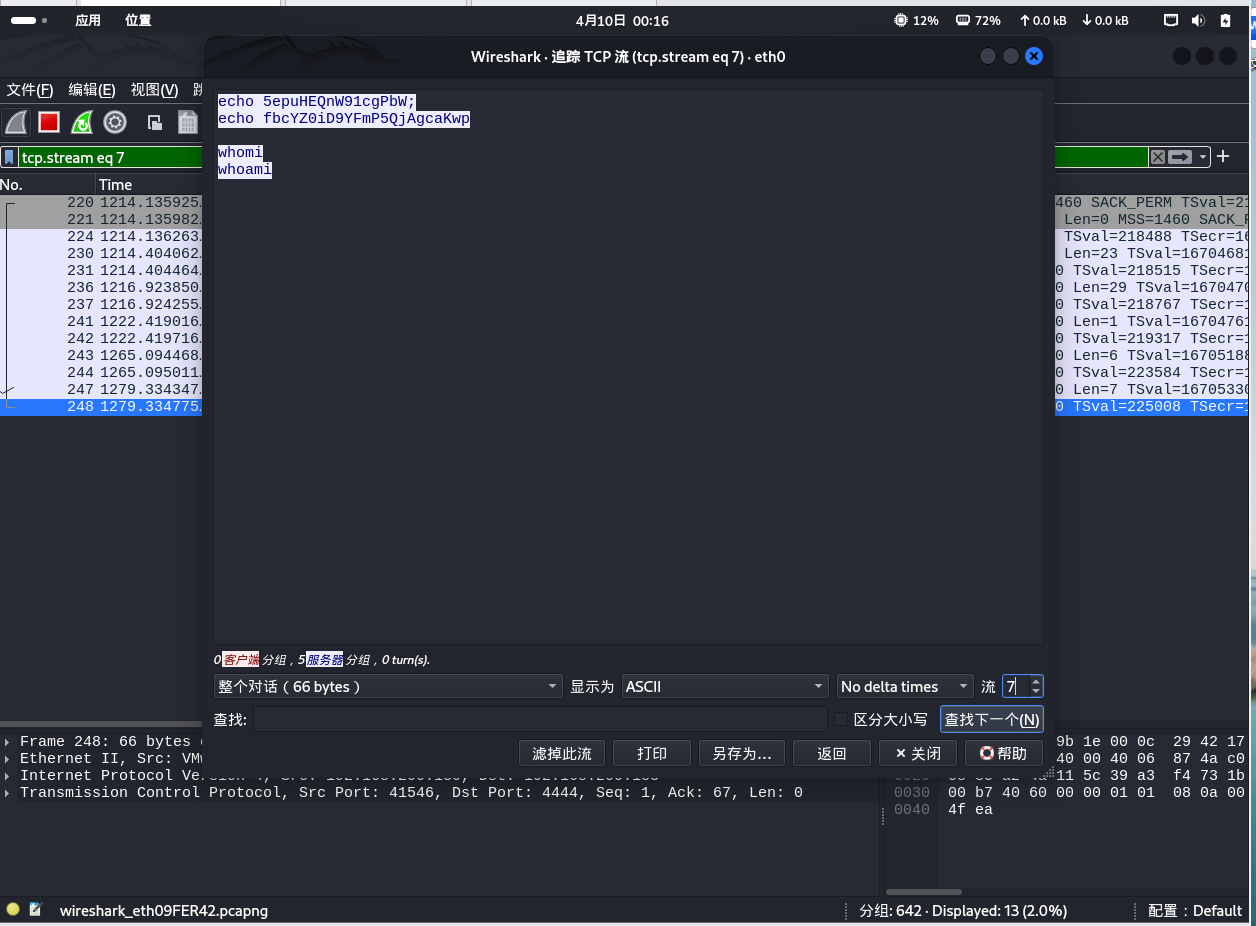The image size is (1256, 926).
Task: Open the filter history dropdown arrow
Action: [x=1203, y=157]
